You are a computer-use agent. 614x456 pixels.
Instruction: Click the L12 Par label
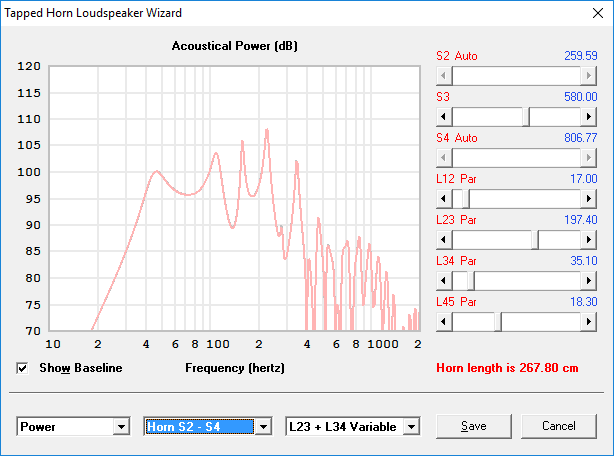[457, 179]
